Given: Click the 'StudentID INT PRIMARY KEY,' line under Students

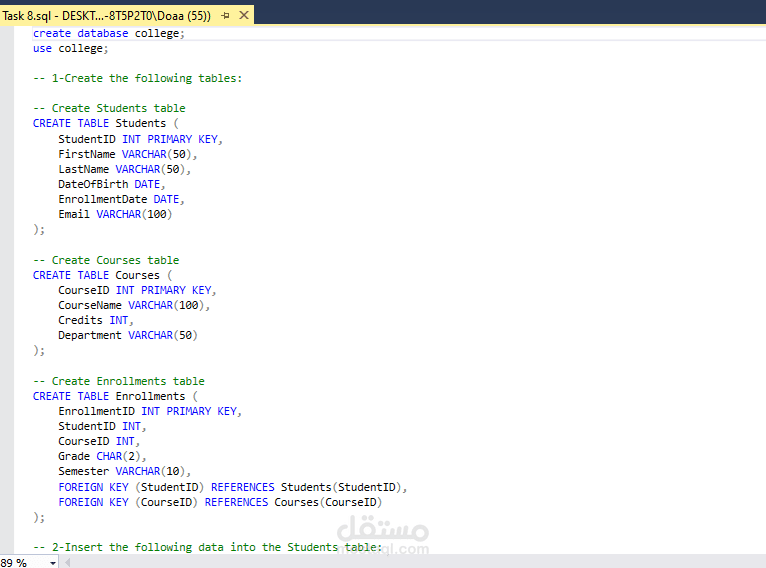Looking at the screenshot, I should [140, 139].
